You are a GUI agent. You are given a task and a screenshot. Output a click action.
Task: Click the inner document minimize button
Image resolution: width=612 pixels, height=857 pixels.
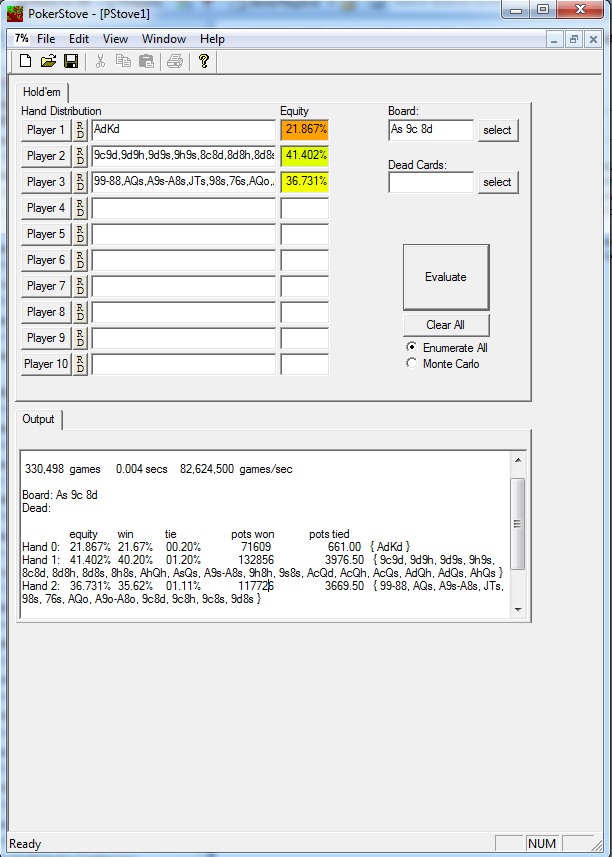point(555,39)
